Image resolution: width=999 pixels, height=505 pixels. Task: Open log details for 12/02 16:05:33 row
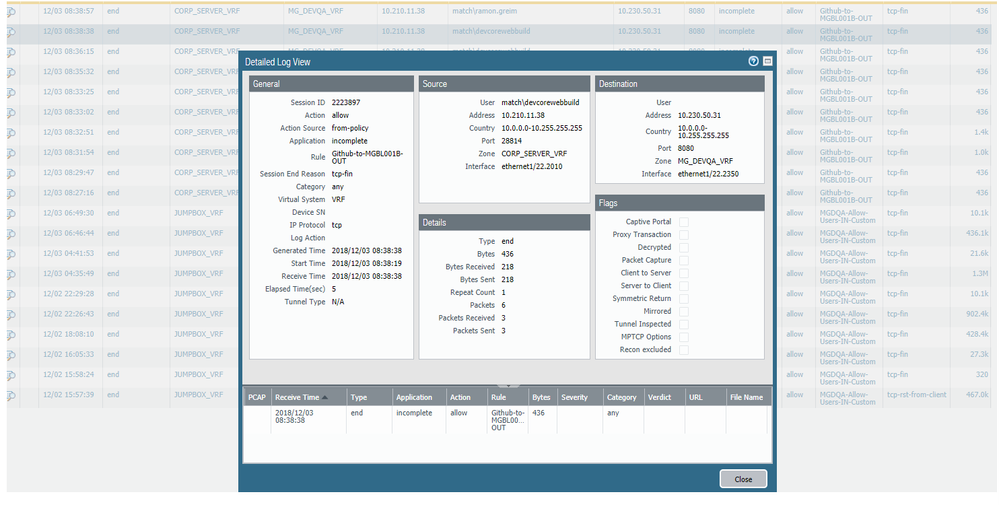(x=11, y=356)
